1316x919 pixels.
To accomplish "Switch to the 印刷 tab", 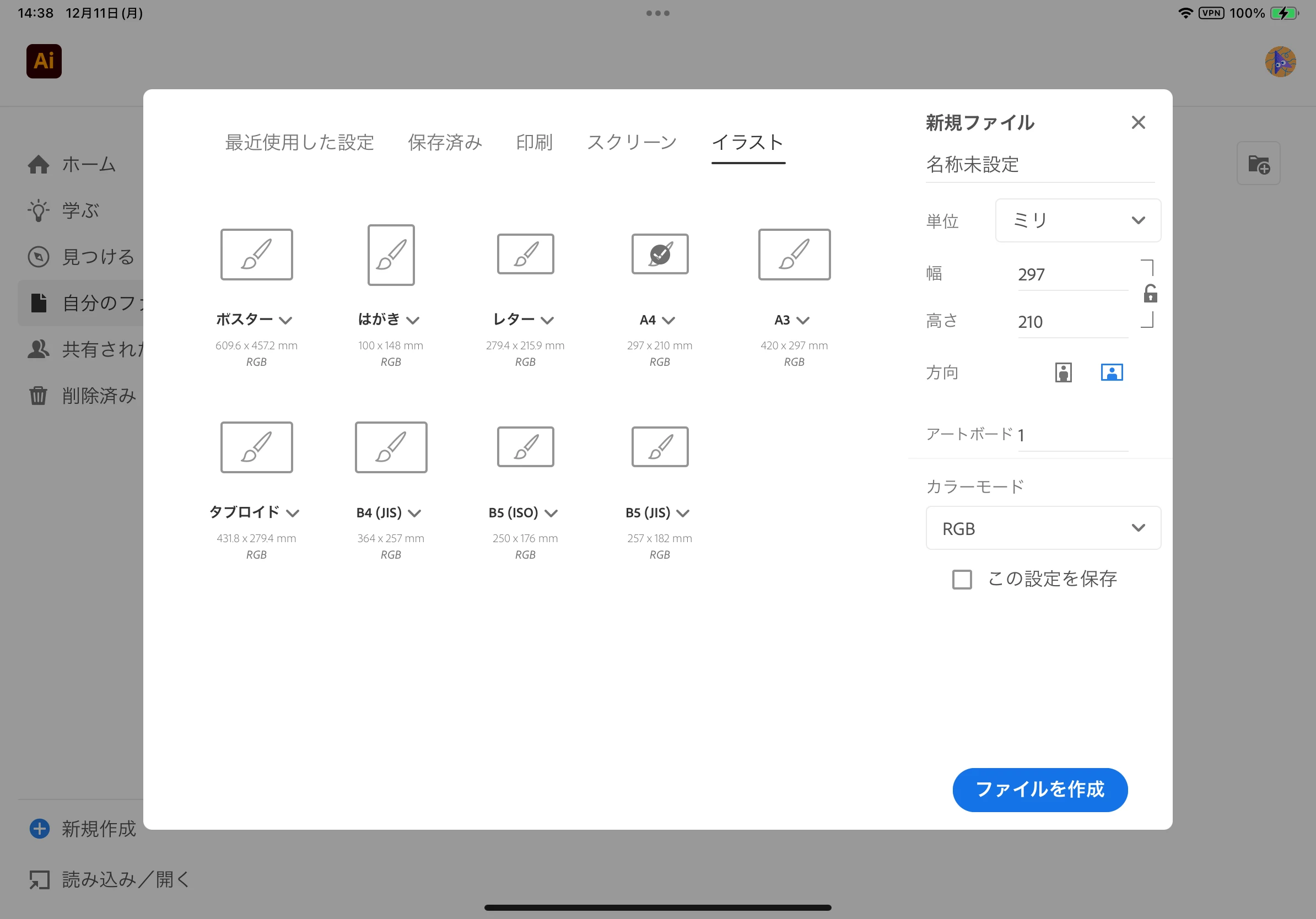I will pos(533,143).
